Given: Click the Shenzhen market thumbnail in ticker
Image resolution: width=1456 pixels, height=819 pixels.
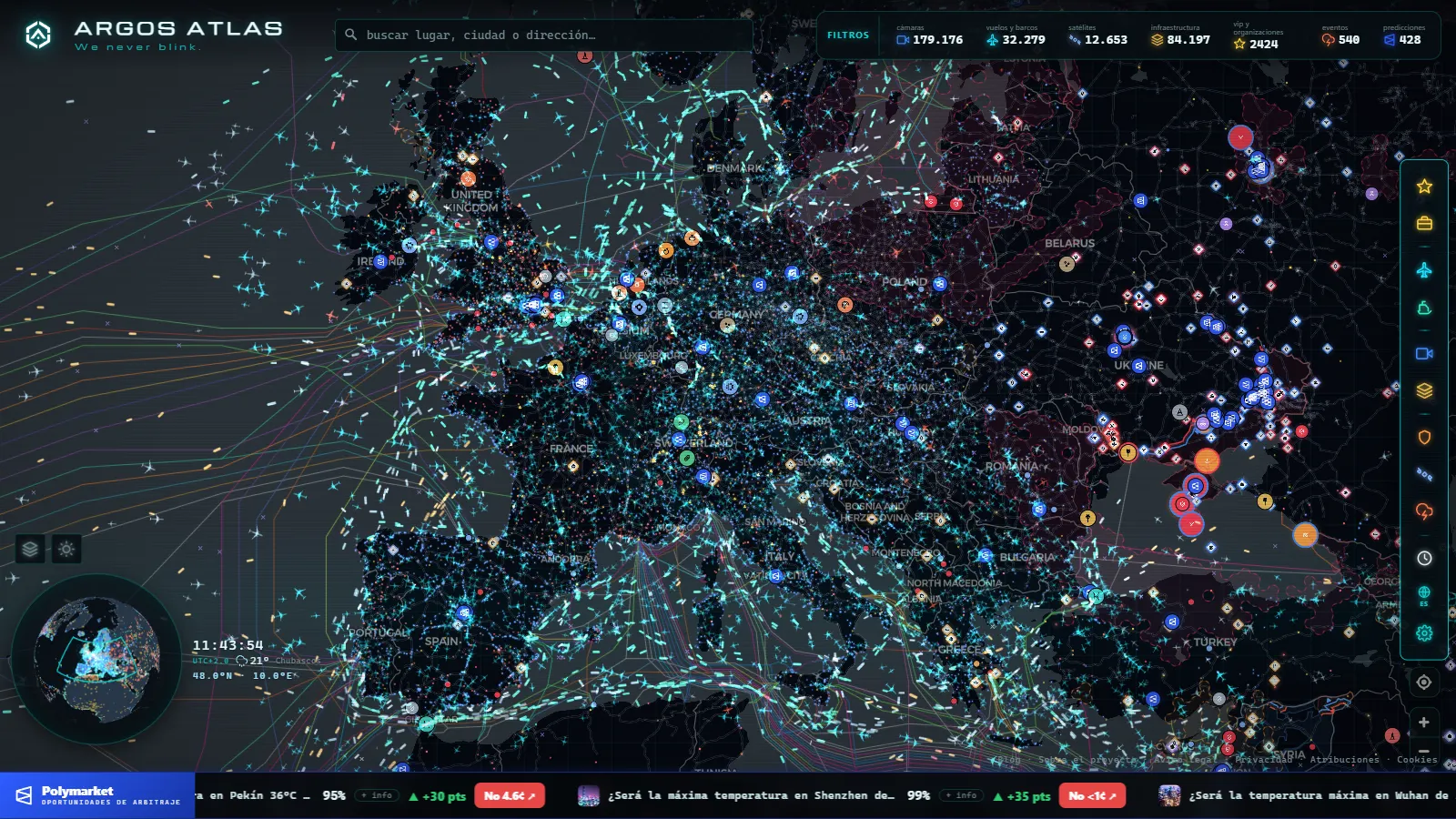Looking at the screenshot, I should click(x=589, y=795).
